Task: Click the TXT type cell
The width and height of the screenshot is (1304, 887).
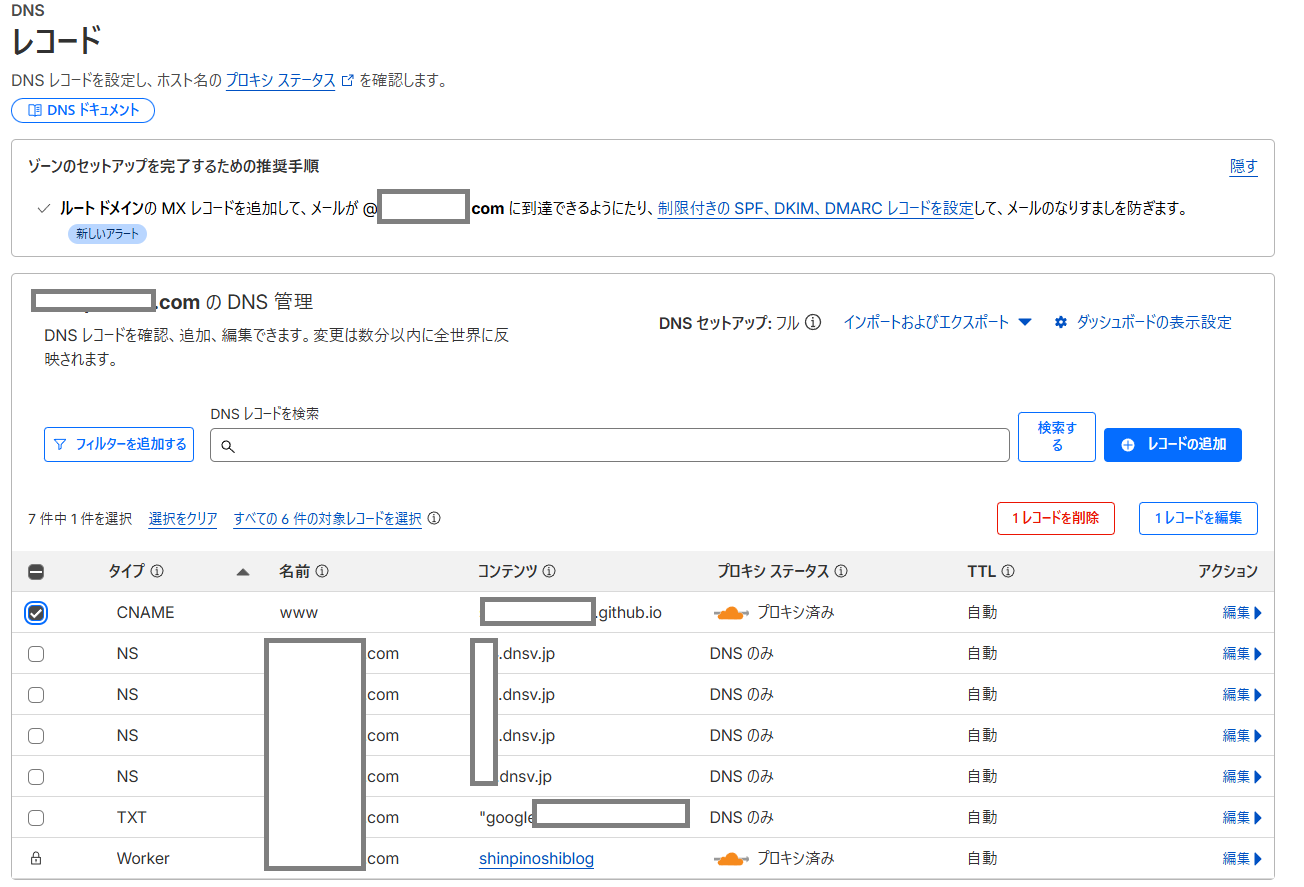Action: coord(131,818)
